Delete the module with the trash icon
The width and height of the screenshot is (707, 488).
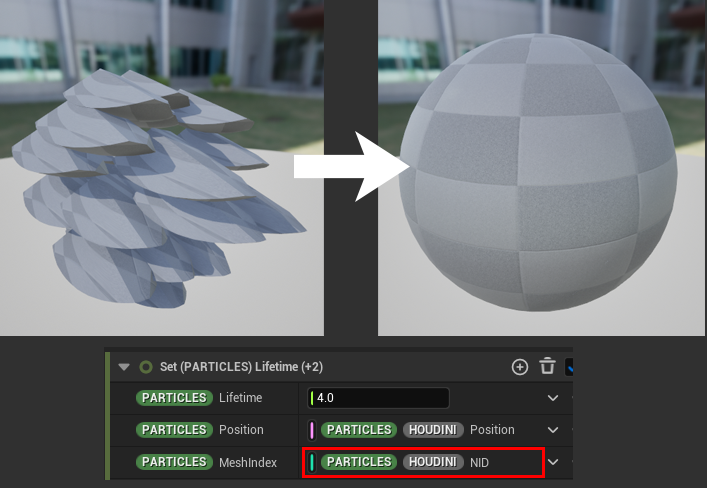[x=547, y=367]
